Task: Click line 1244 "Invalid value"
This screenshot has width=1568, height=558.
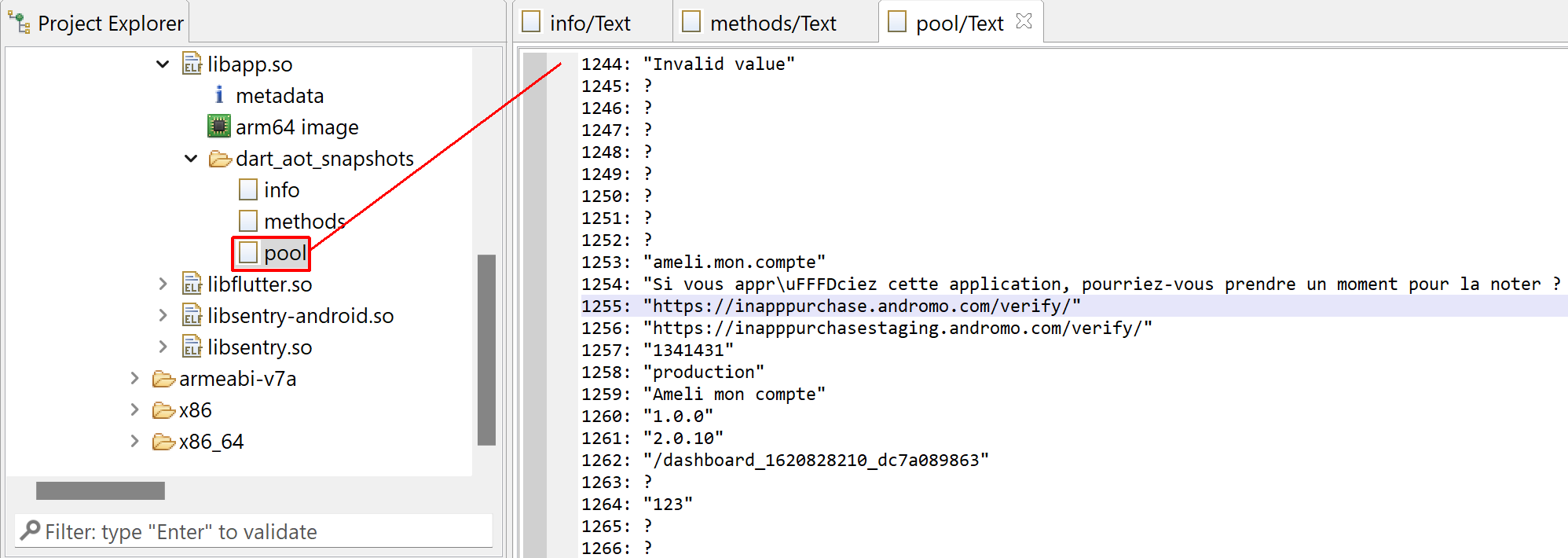Action: coord(719,64)
